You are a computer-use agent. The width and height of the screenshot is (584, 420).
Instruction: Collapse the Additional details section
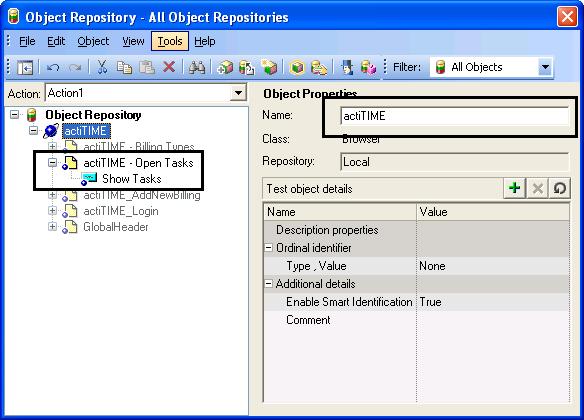point(268,284)
